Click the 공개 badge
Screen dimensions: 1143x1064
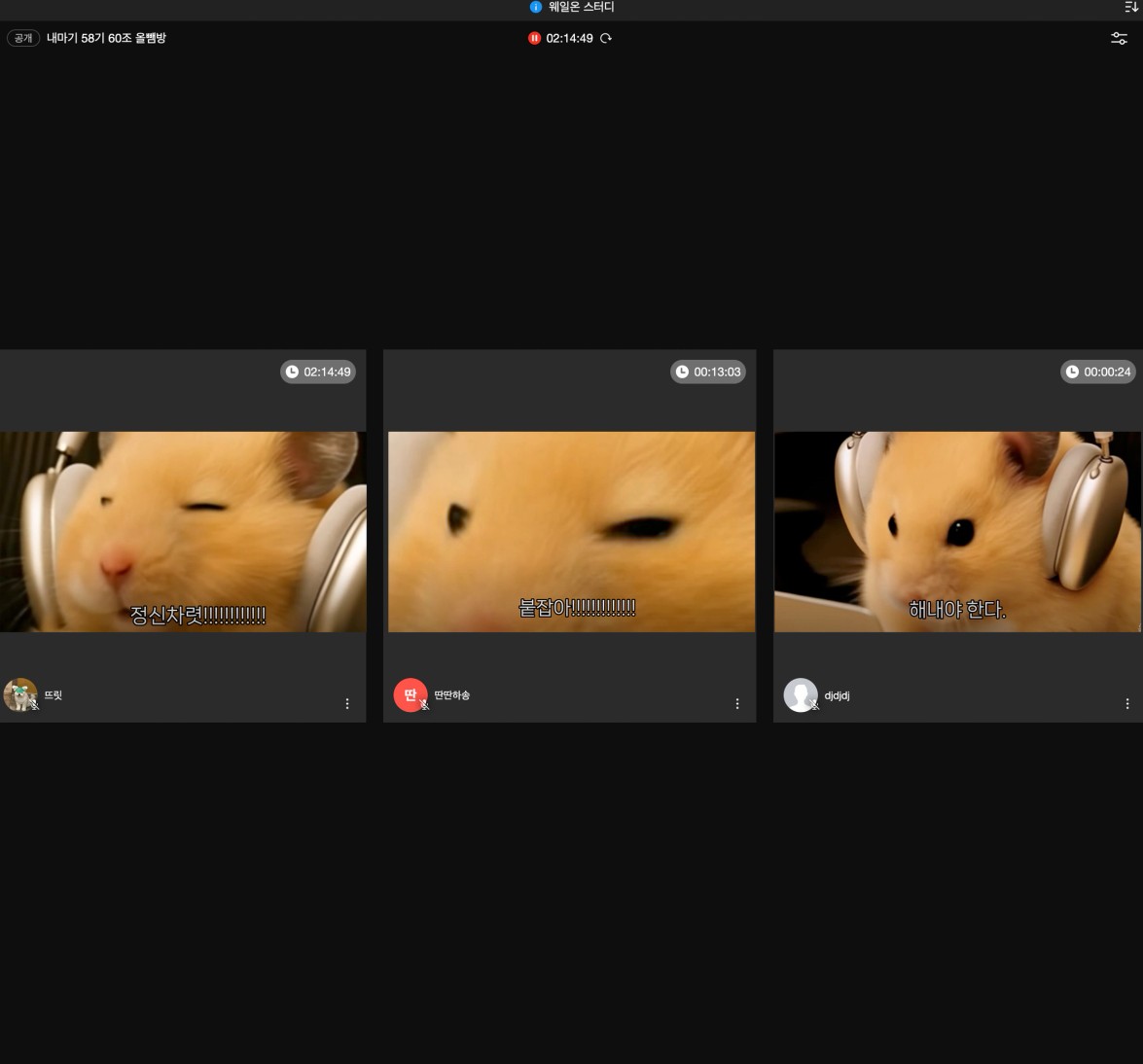tap(23, 38)
